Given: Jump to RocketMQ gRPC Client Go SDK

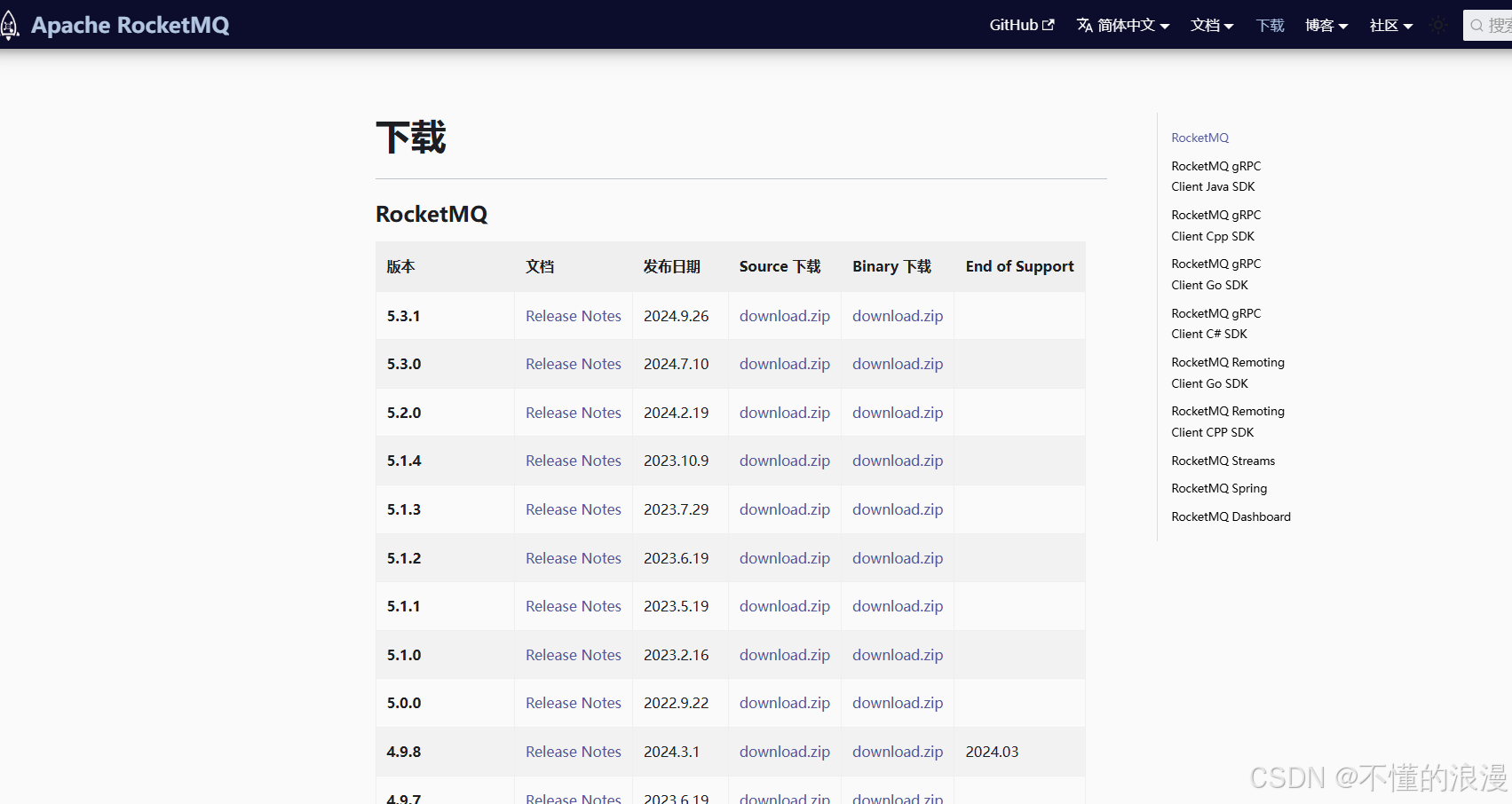Looking at the screenshot, I should 1215,274.
